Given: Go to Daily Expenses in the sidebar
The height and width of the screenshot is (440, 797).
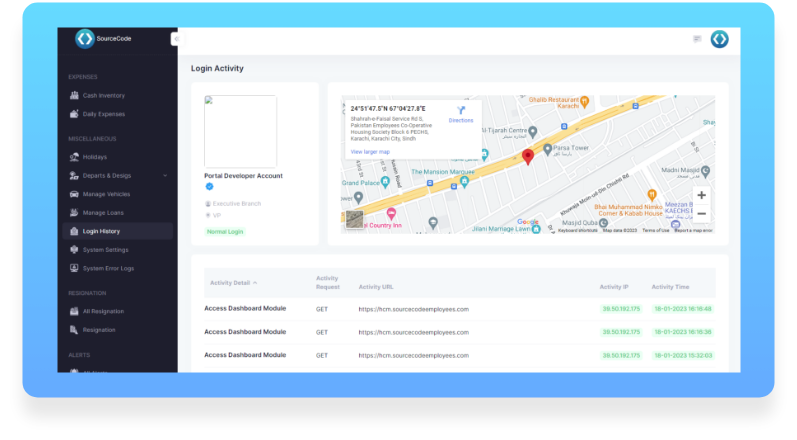Looking at the screenshot, I should click(103, 114).
